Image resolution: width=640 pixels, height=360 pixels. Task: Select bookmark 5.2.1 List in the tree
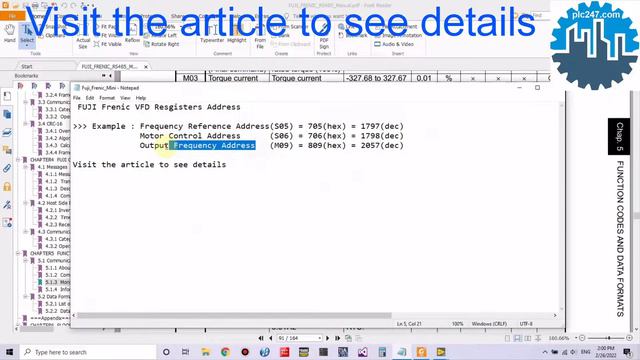coord(58,304)
